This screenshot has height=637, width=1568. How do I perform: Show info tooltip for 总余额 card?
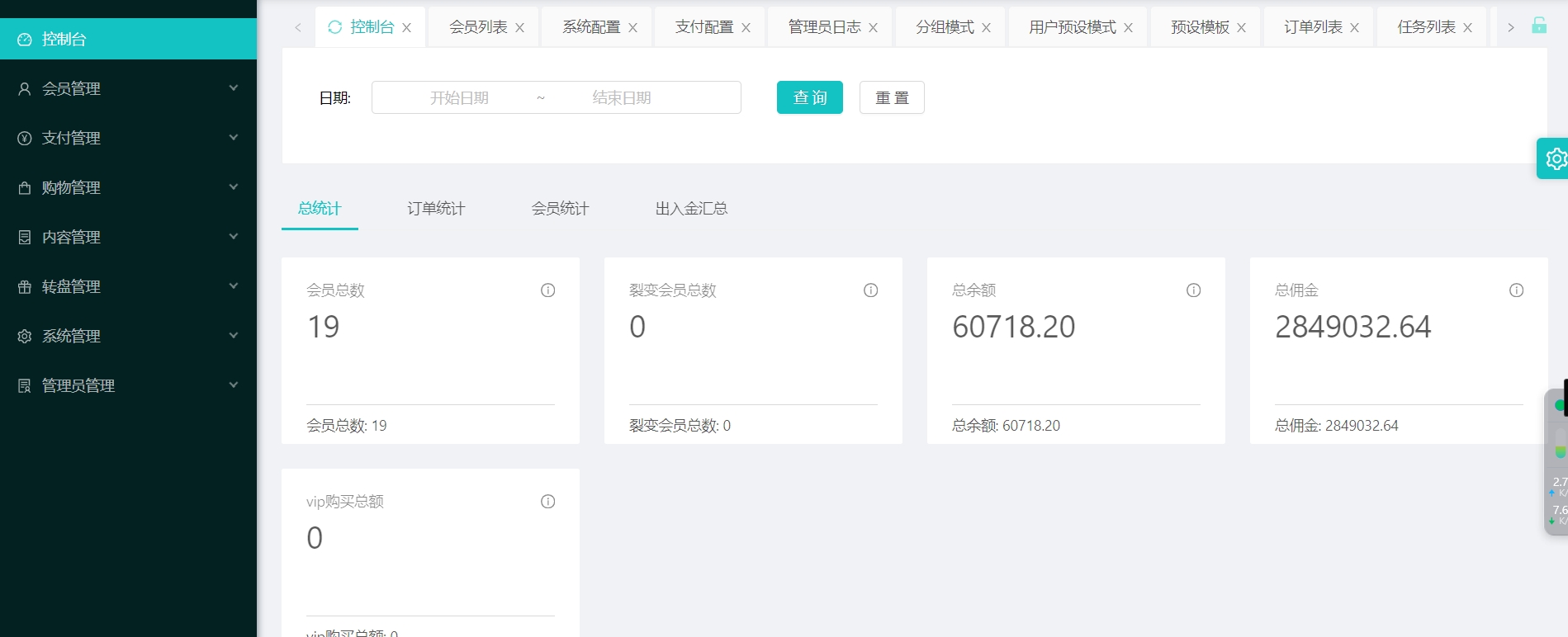[1193, 290]
